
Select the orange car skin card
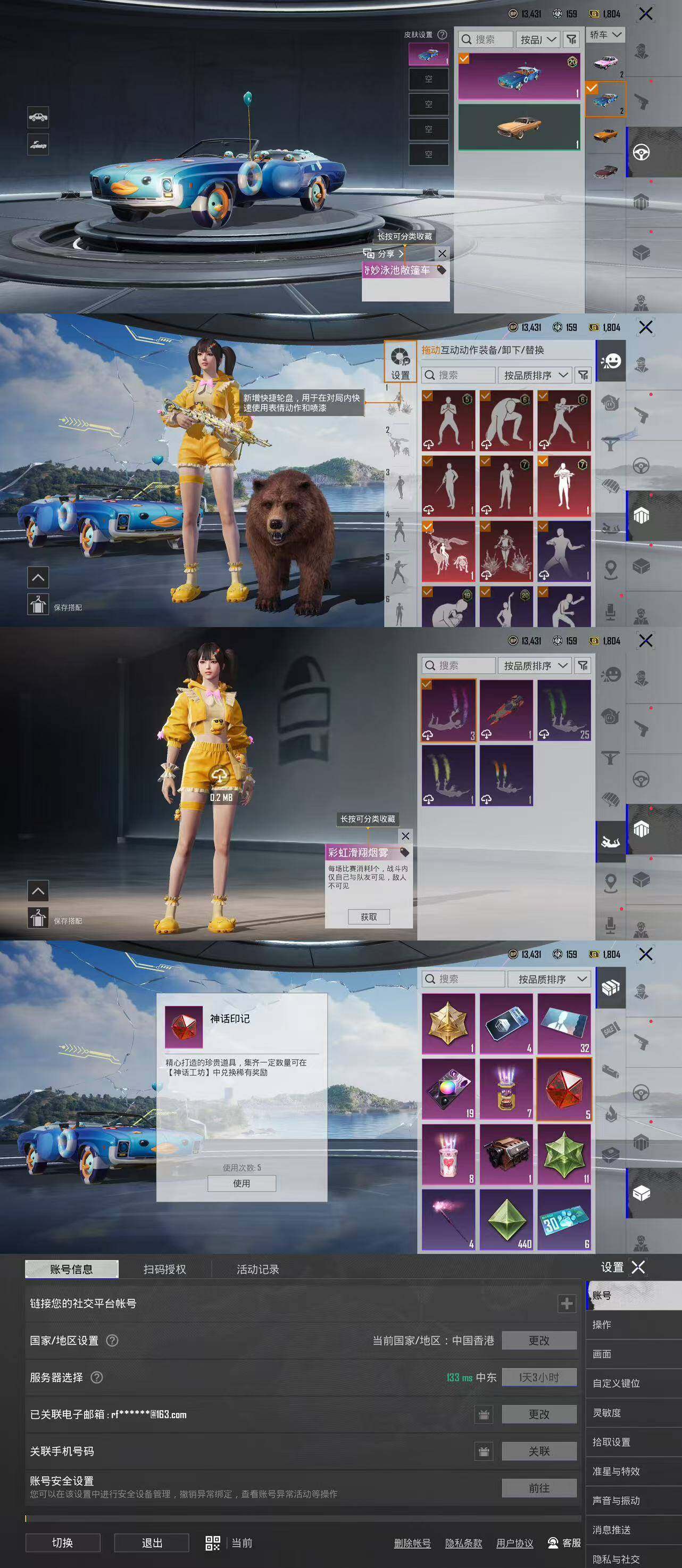(x=519, y=127)
